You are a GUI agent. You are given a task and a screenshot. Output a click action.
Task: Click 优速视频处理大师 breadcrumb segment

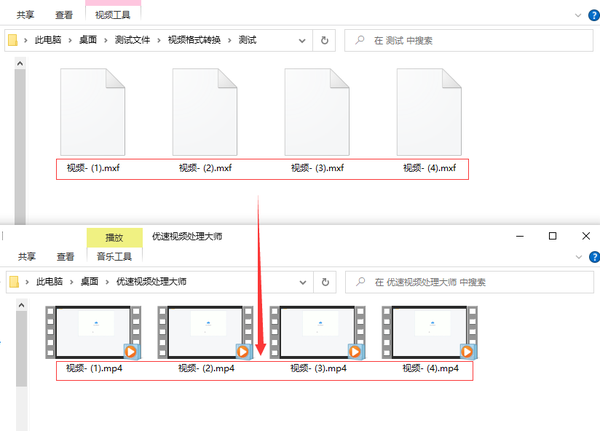click(x=152, y=282)
